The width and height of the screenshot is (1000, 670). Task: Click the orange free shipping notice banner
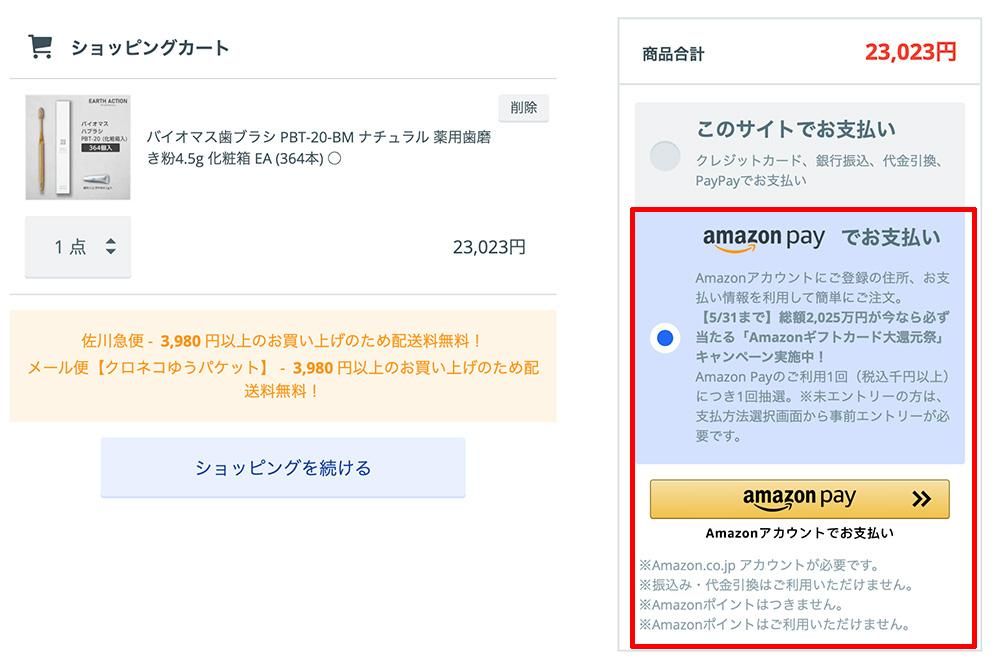click(x=283, y=366)
